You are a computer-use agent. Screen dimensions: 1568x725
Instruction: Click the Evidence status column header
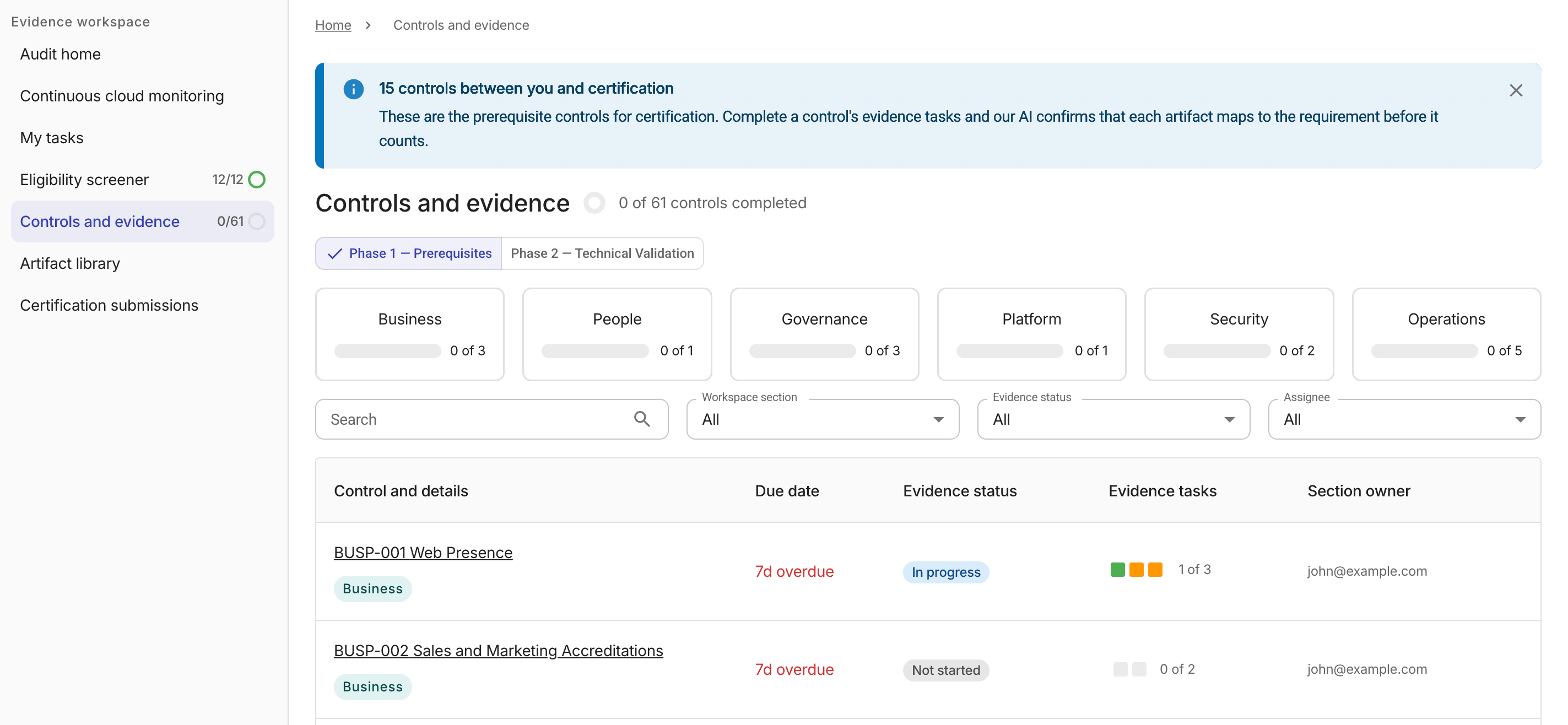click(959, 491)
